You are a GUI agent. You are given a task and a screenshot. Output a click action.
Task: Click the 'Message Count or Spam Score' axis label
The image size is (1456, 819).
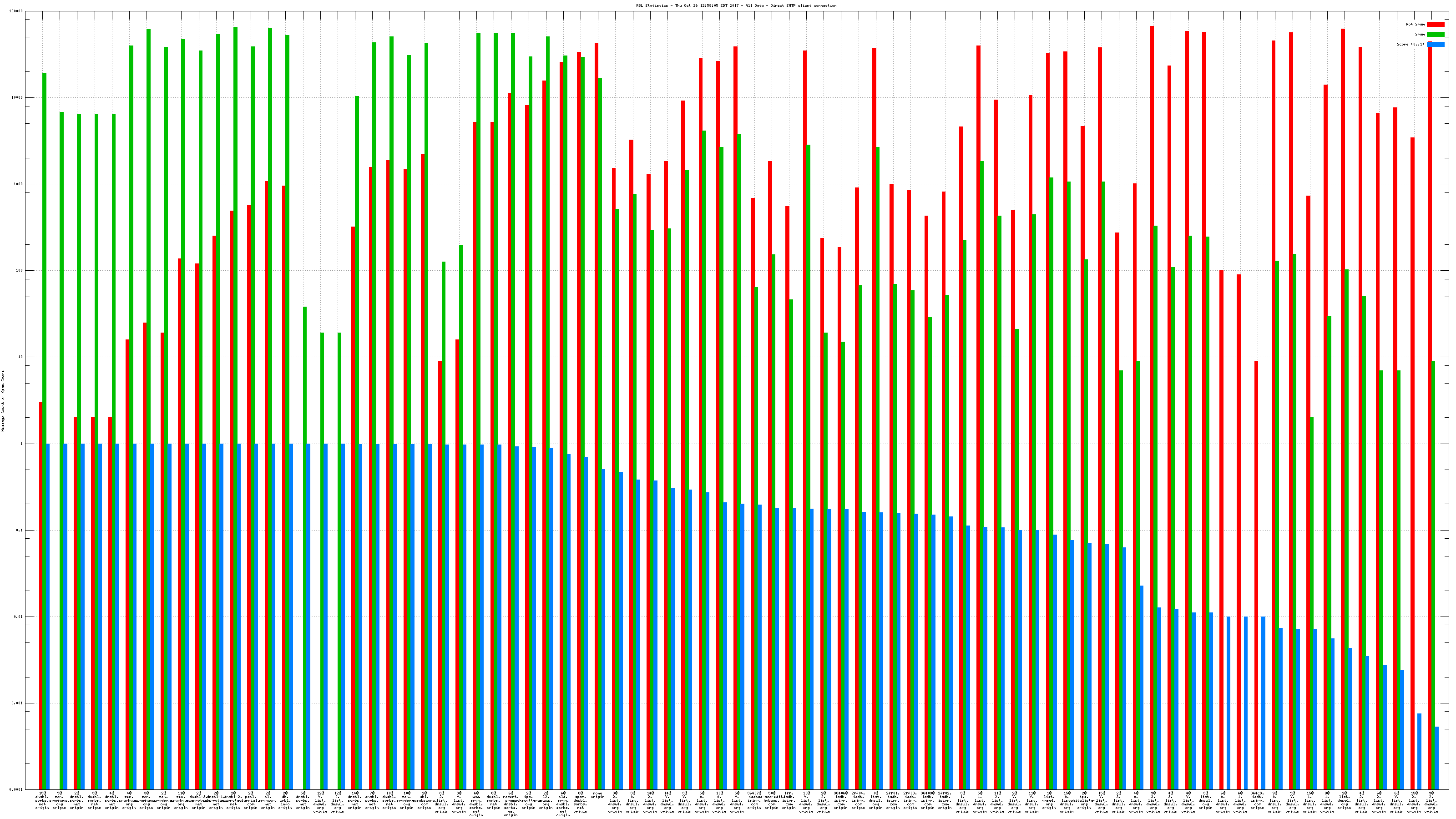coord(3,401)
